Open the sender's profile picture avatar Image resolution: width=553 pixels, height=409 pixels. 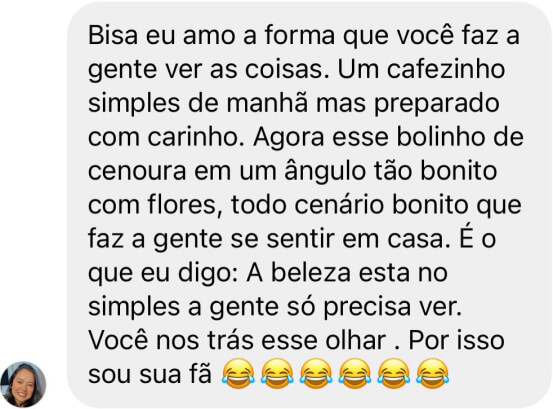pyautogui.click(x=23, y=384)
